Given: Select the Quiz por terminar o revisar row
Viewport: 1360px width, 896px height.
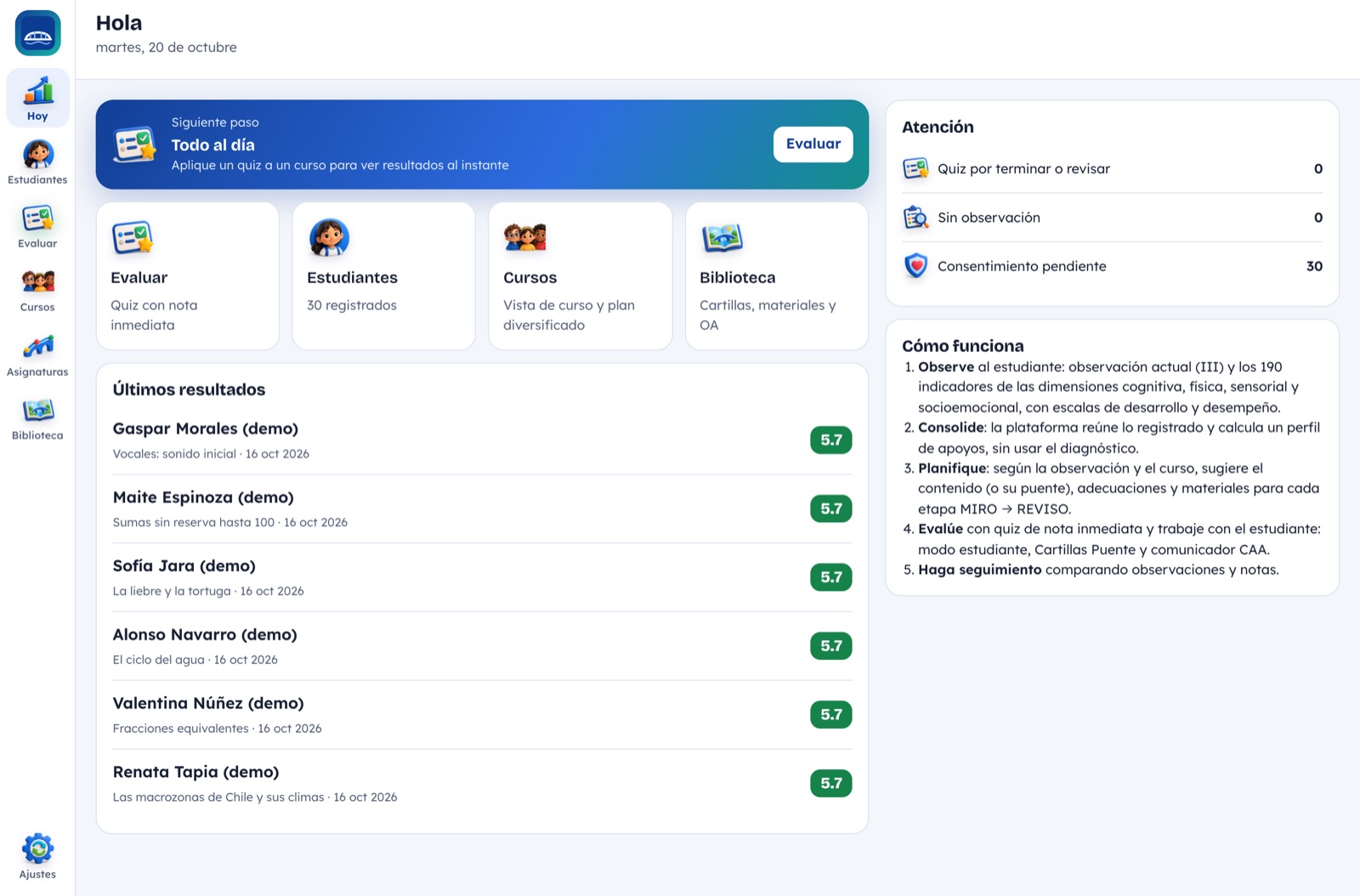Looking at the screenshot, I should (1113, 168).
